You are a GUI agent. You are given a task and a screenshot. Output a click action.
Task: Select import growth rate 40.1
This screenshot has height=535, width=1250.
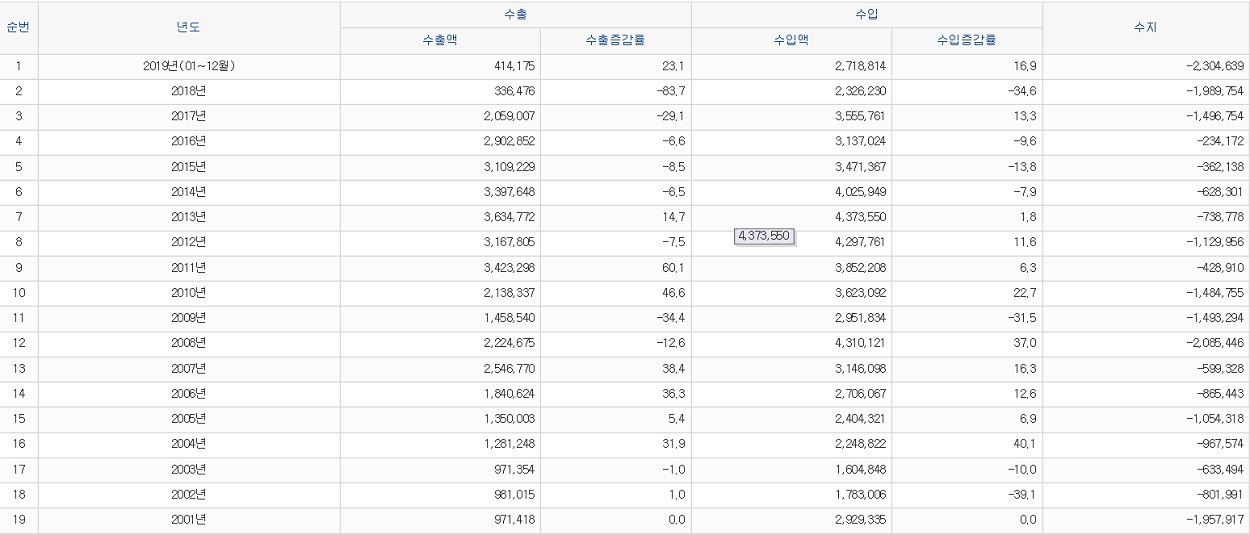coord(1027,445)
